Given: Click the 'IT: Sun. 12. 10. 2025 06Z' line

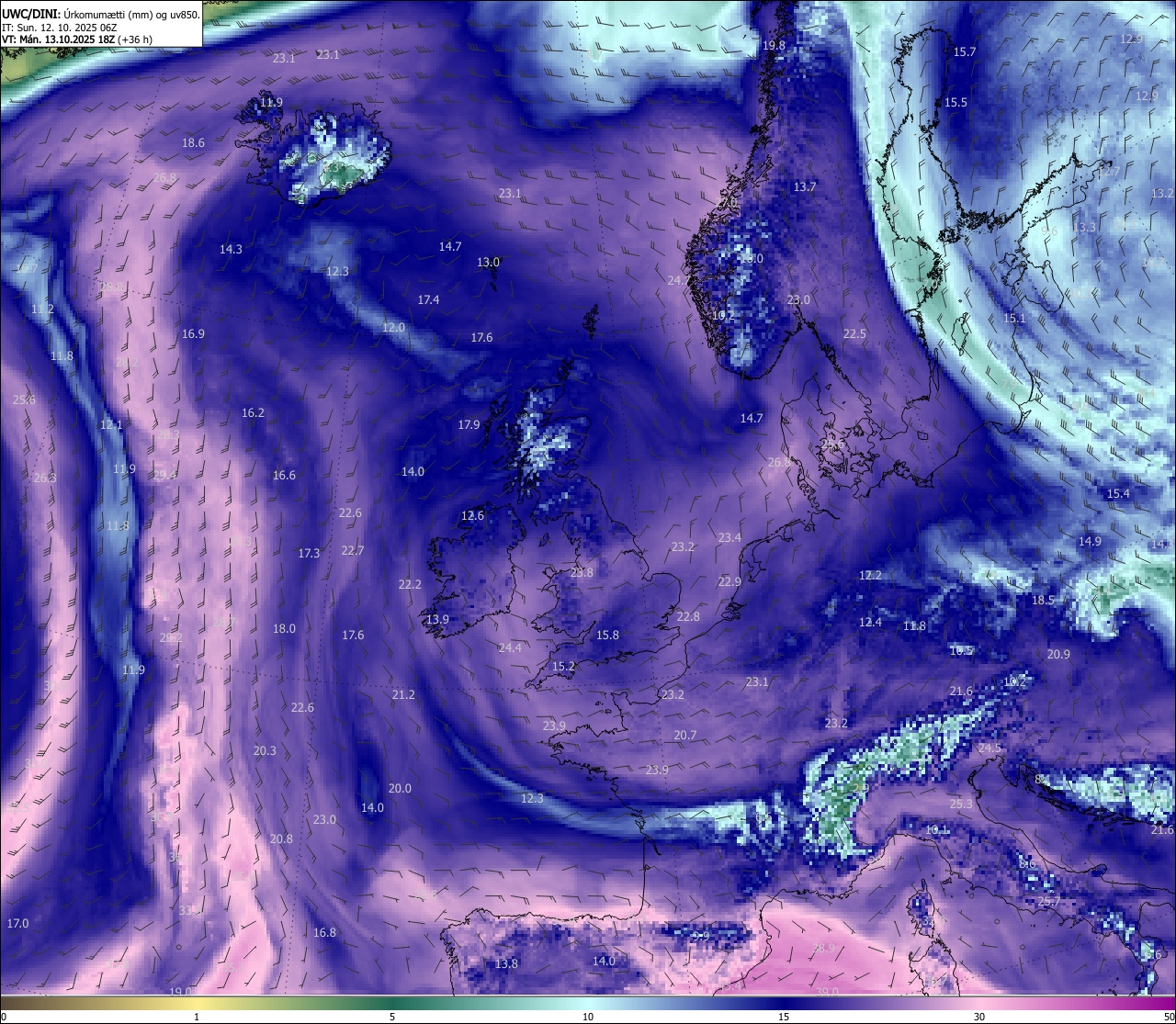Looking at the screenshot, I should pos(59,28).
